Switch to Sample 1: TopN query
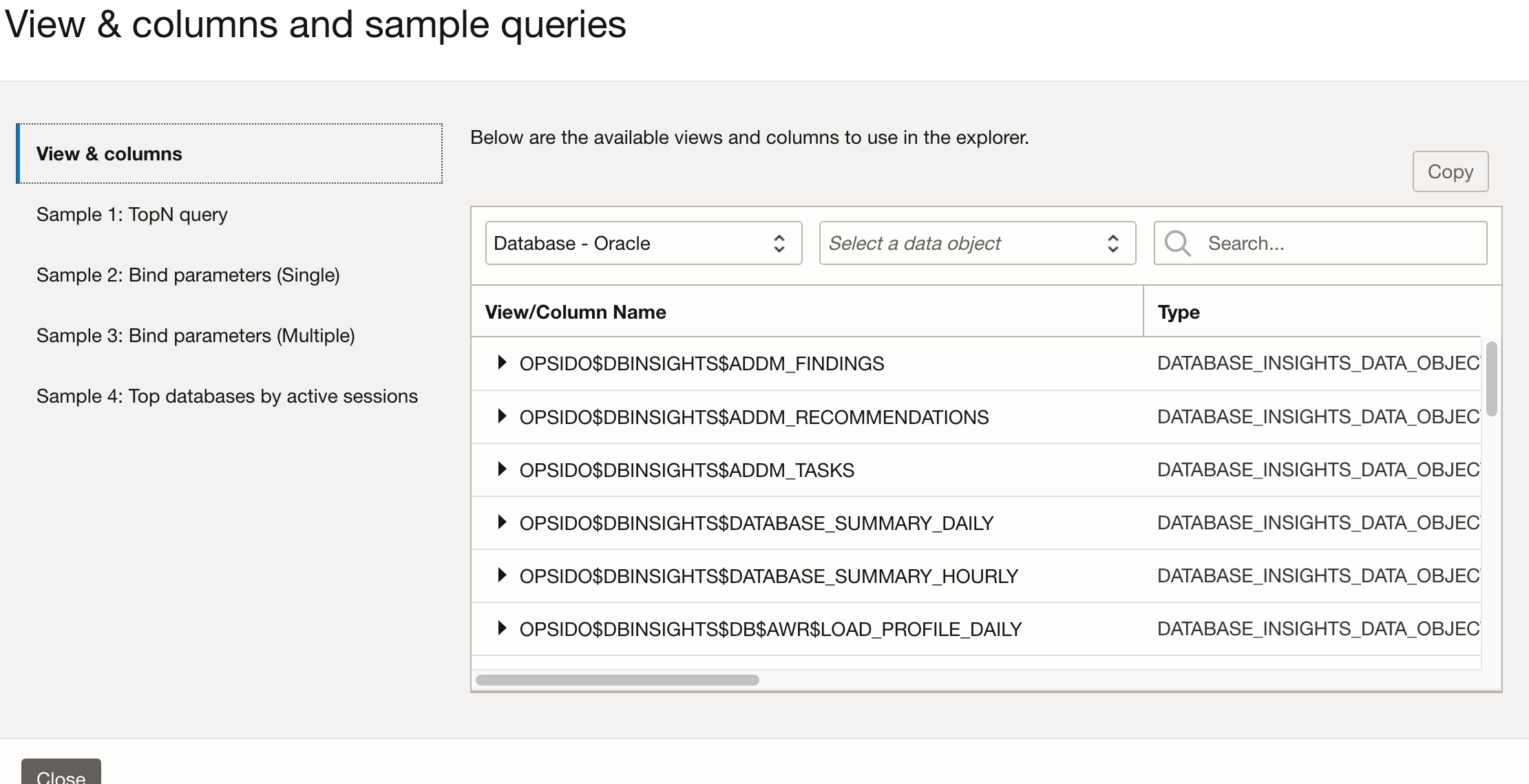The width and height of the screenshot is (1529, 784). (131, 214)
